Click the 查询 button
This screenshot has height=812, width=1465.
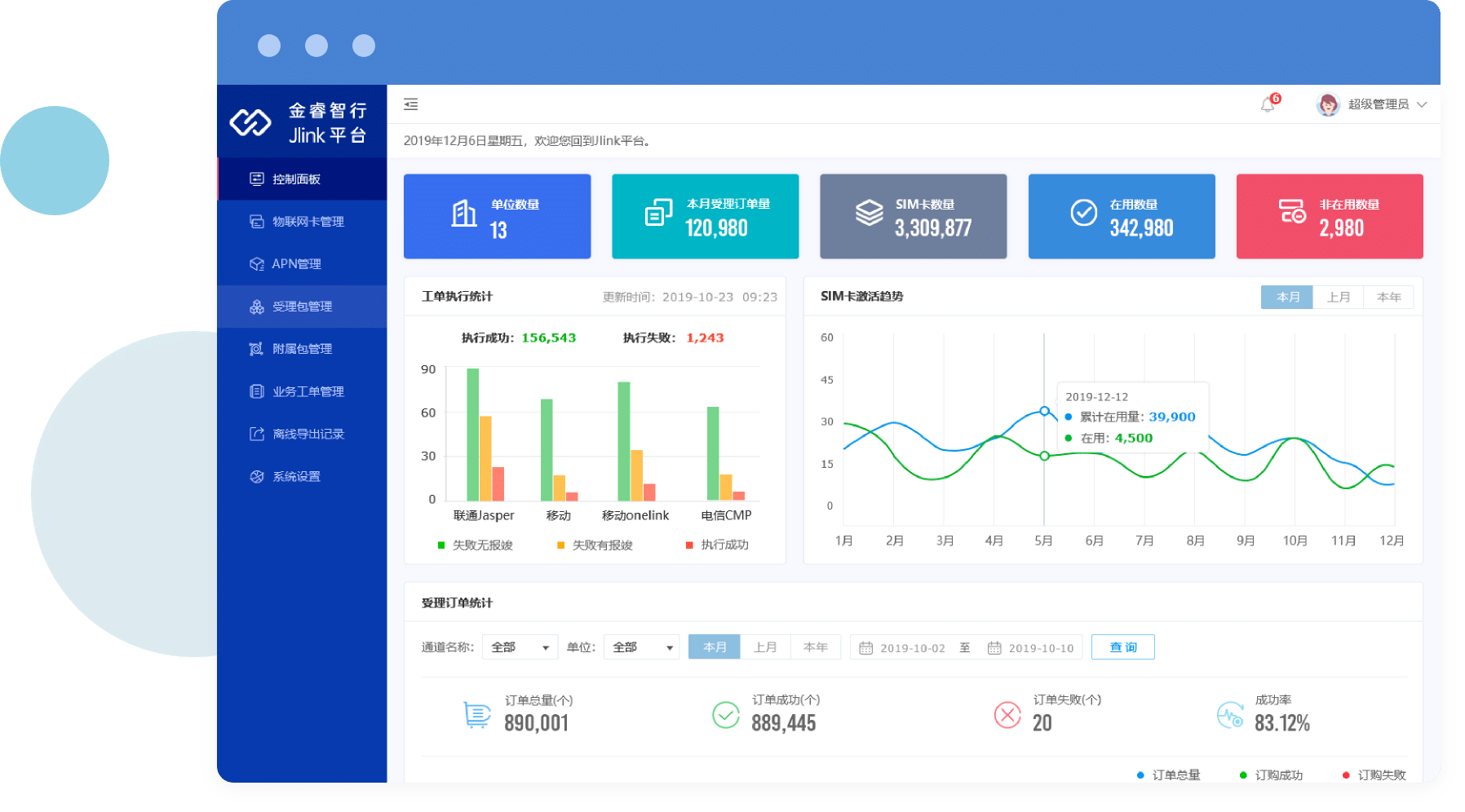tap(1122, 647)
